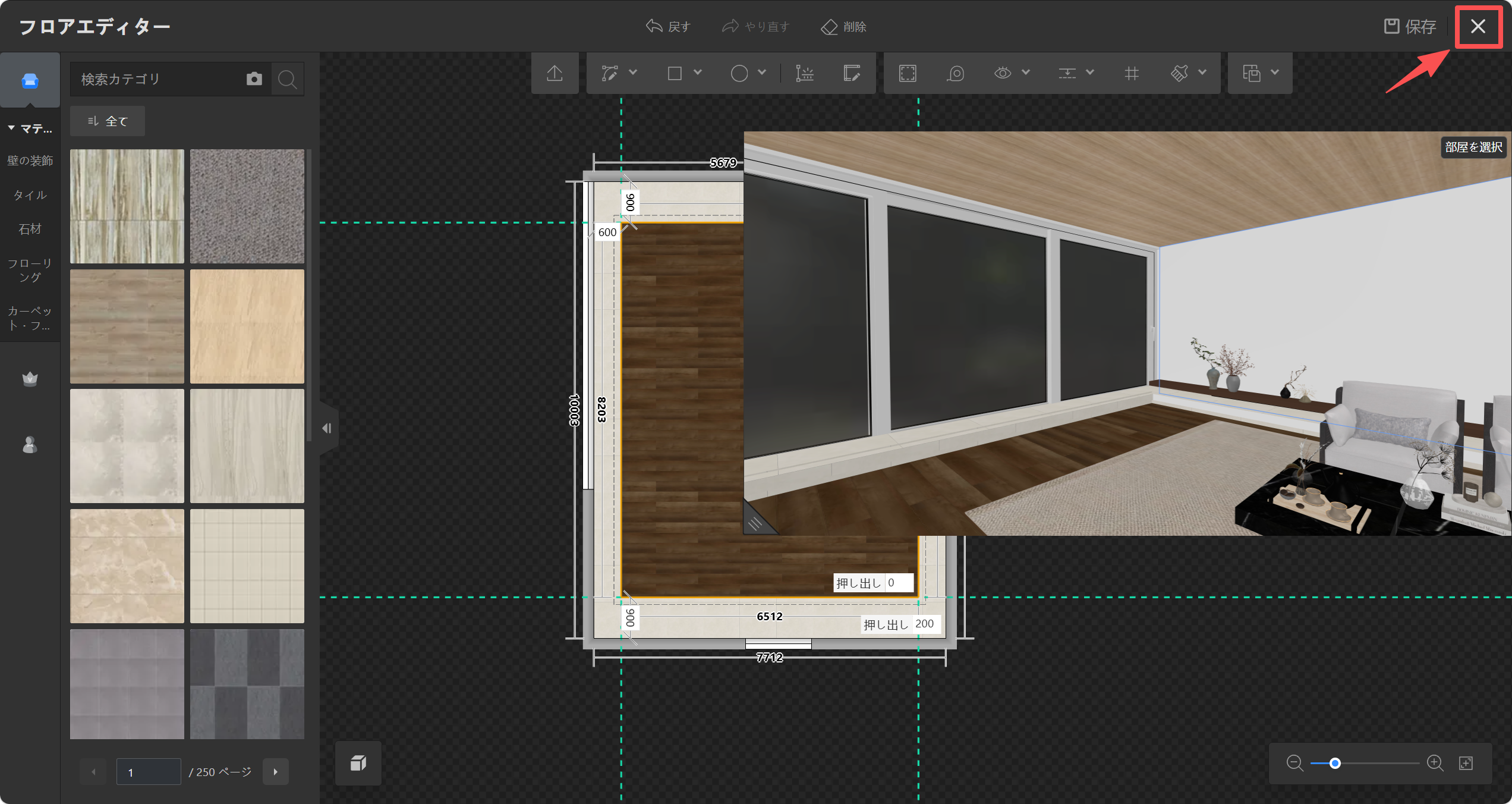Click the 戻す undo button

click(668, 27)
